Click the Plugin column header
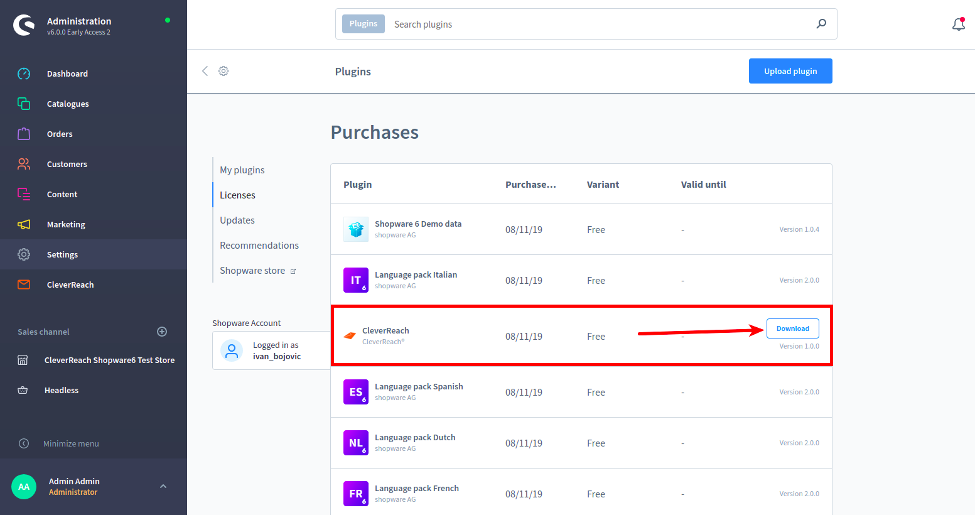 (358, 184)
